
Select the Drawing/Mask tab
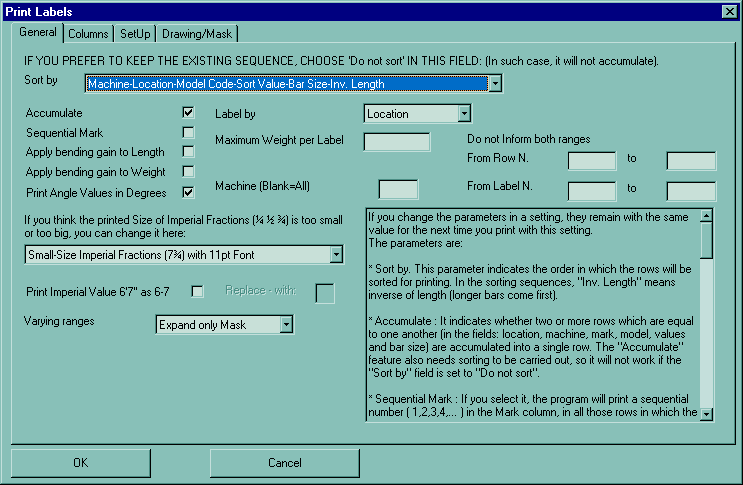click(x=196, y=34)
